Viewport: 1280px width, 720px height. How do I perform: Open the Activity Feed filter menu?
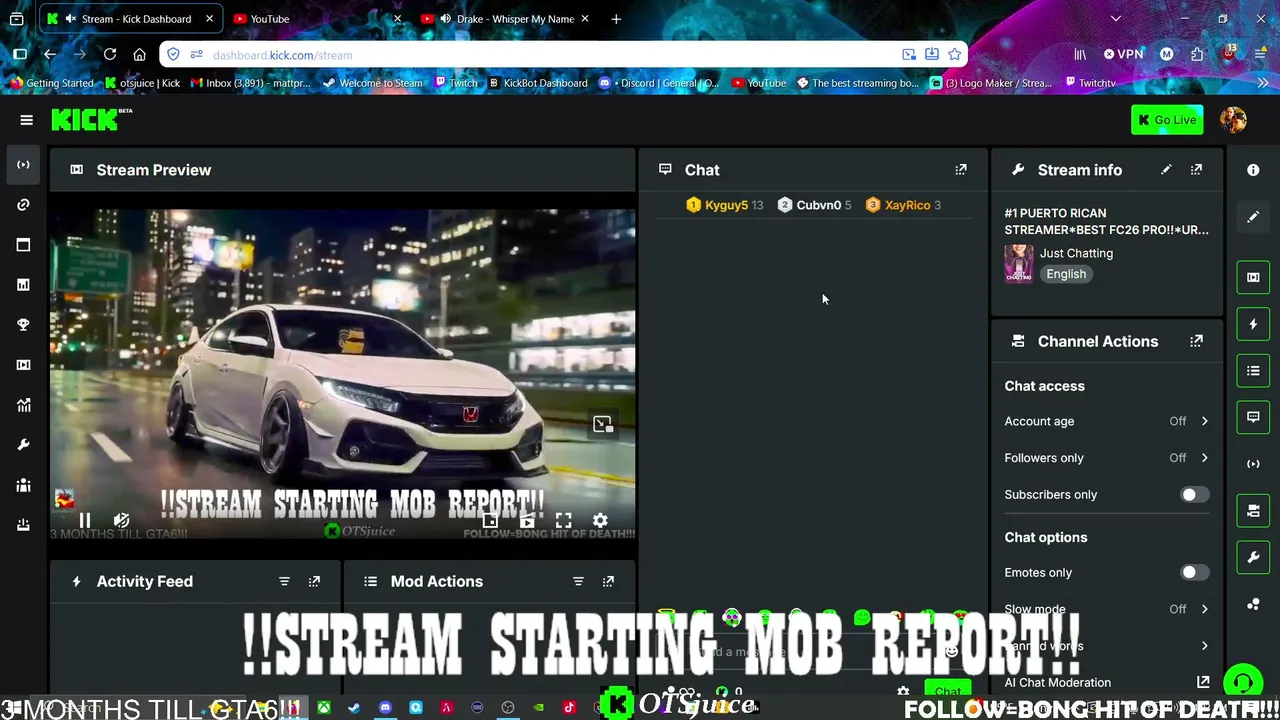coord(284,581)
